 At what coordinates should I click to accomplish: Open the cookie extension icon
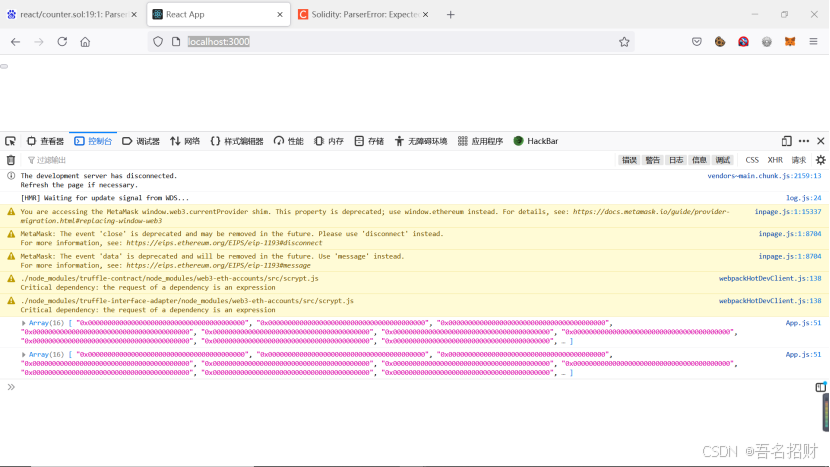pos(720,42)
